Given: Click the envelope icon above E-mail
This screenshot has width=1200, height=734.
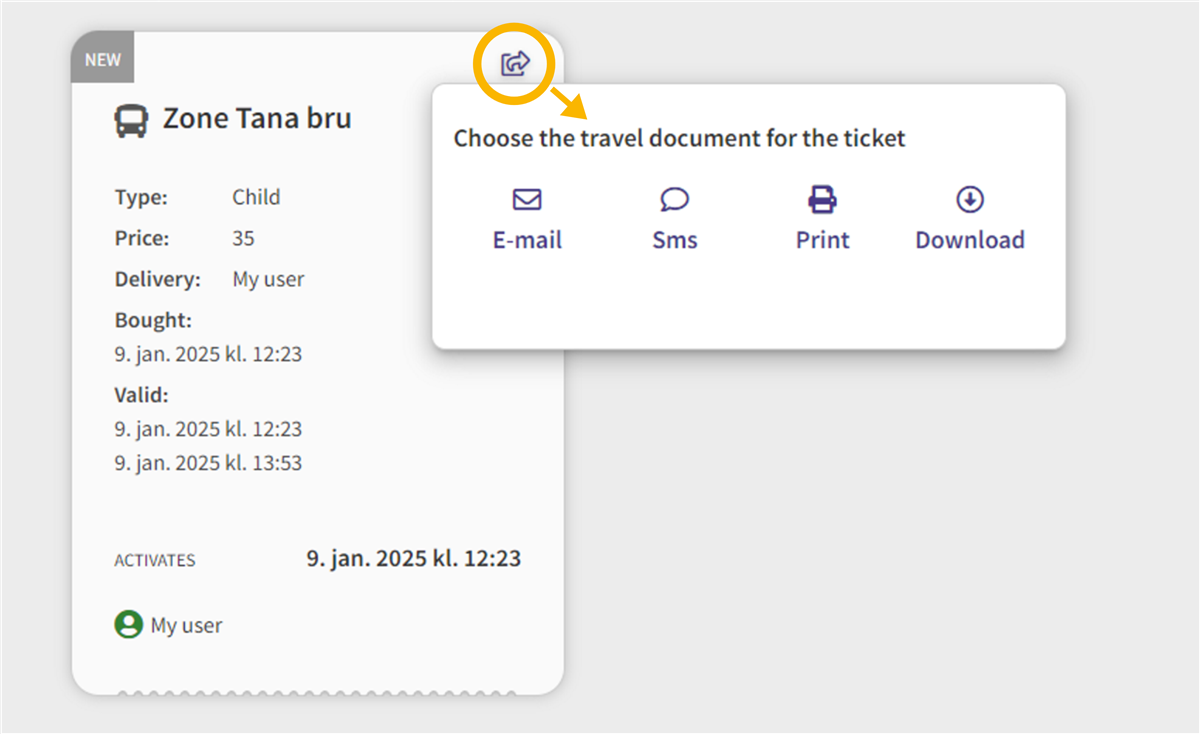Looking at the screenshot, I should point(527,200).
